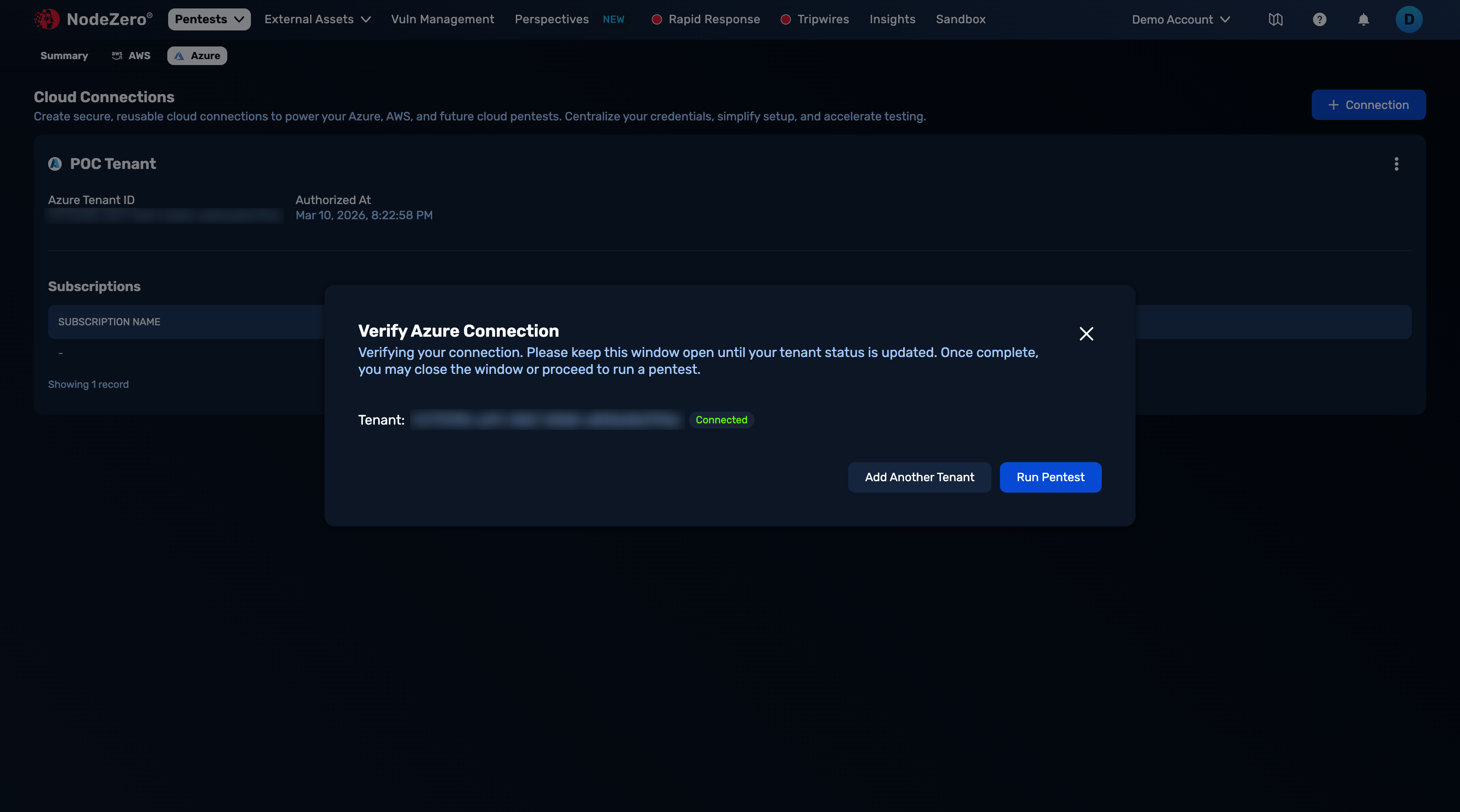Open the notifications bell icon
1460x812 pixels.
[1364, 19]
